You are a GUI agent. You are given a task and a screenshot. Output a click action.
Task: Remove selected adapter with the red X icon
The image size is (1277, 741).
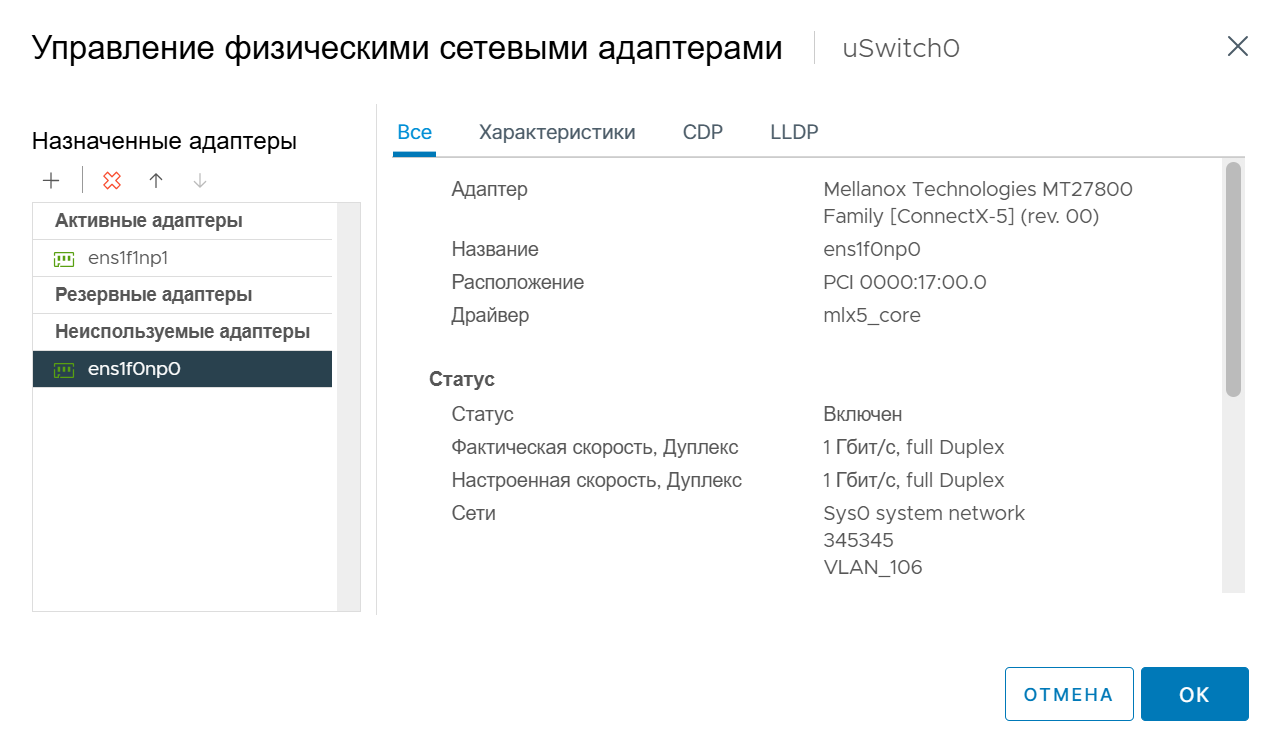pos(112,180)
